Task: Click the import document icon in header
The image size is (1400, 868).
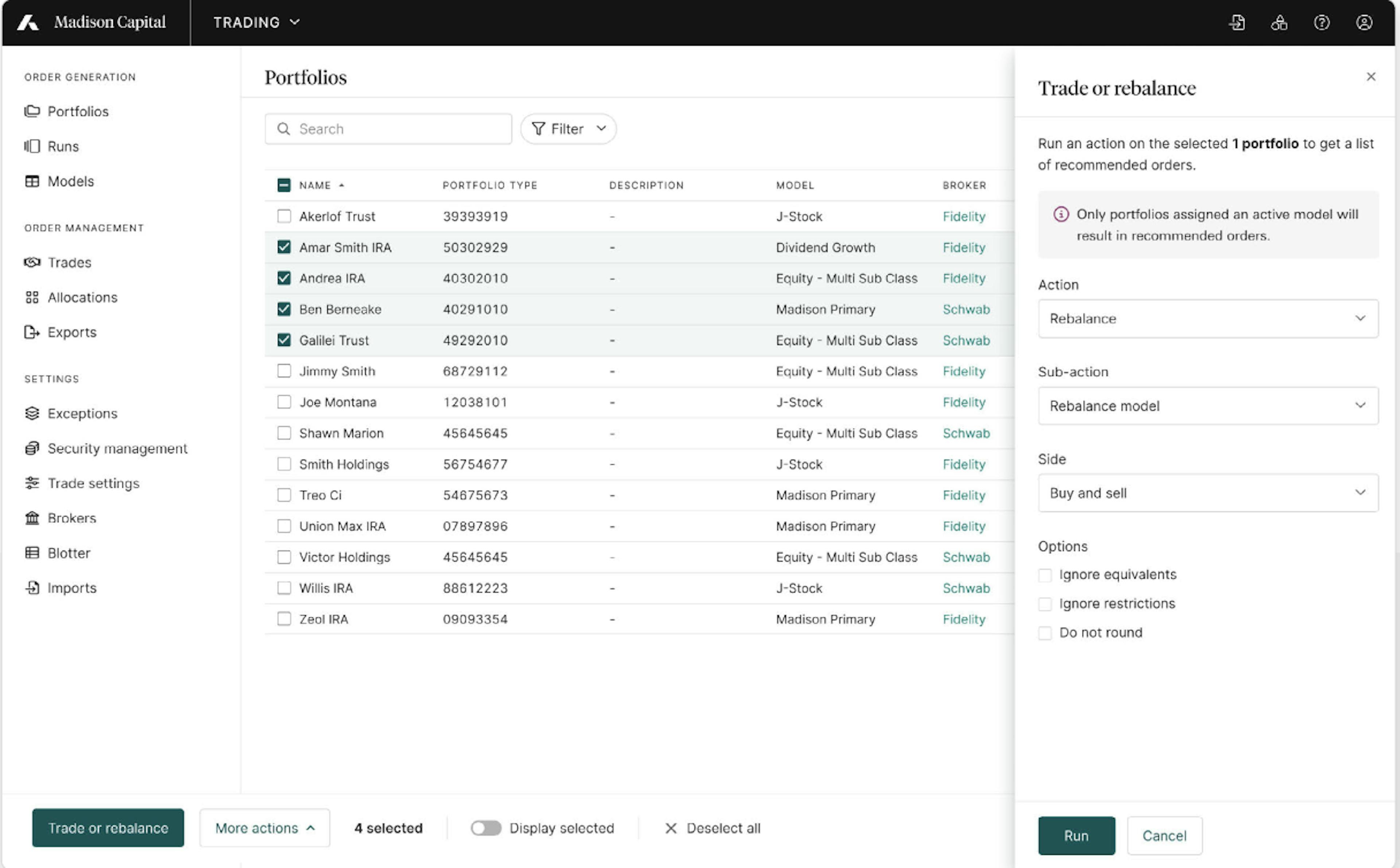Action: pos(1237,22)
